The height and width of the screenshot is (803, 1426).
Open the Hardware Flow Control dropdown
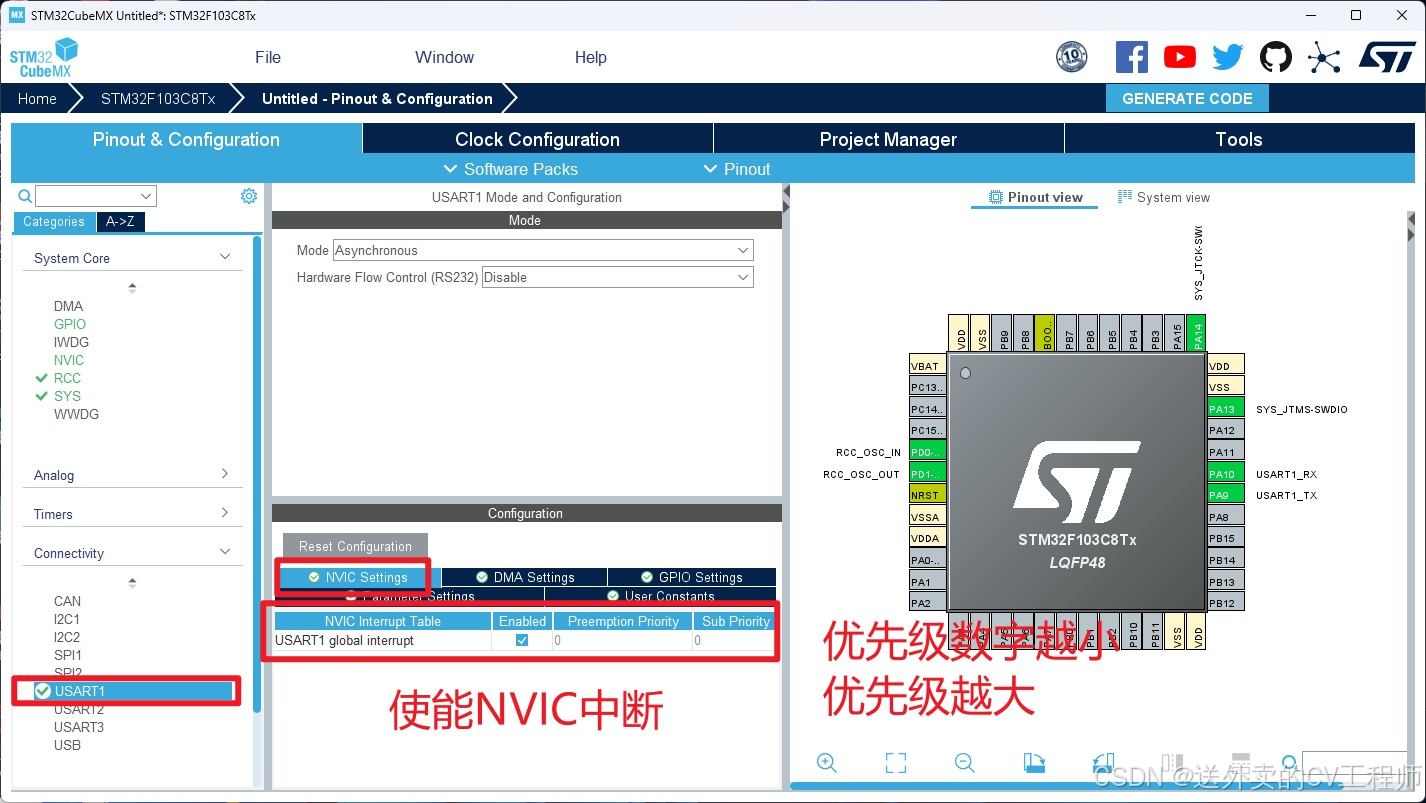[742, 277]
